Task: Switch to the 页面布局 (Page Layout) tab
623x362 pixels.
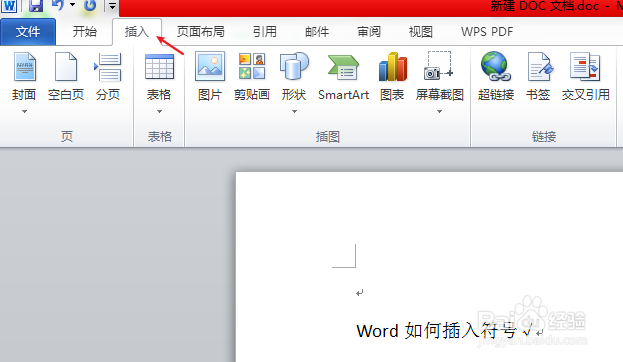Action: point(201,31)
